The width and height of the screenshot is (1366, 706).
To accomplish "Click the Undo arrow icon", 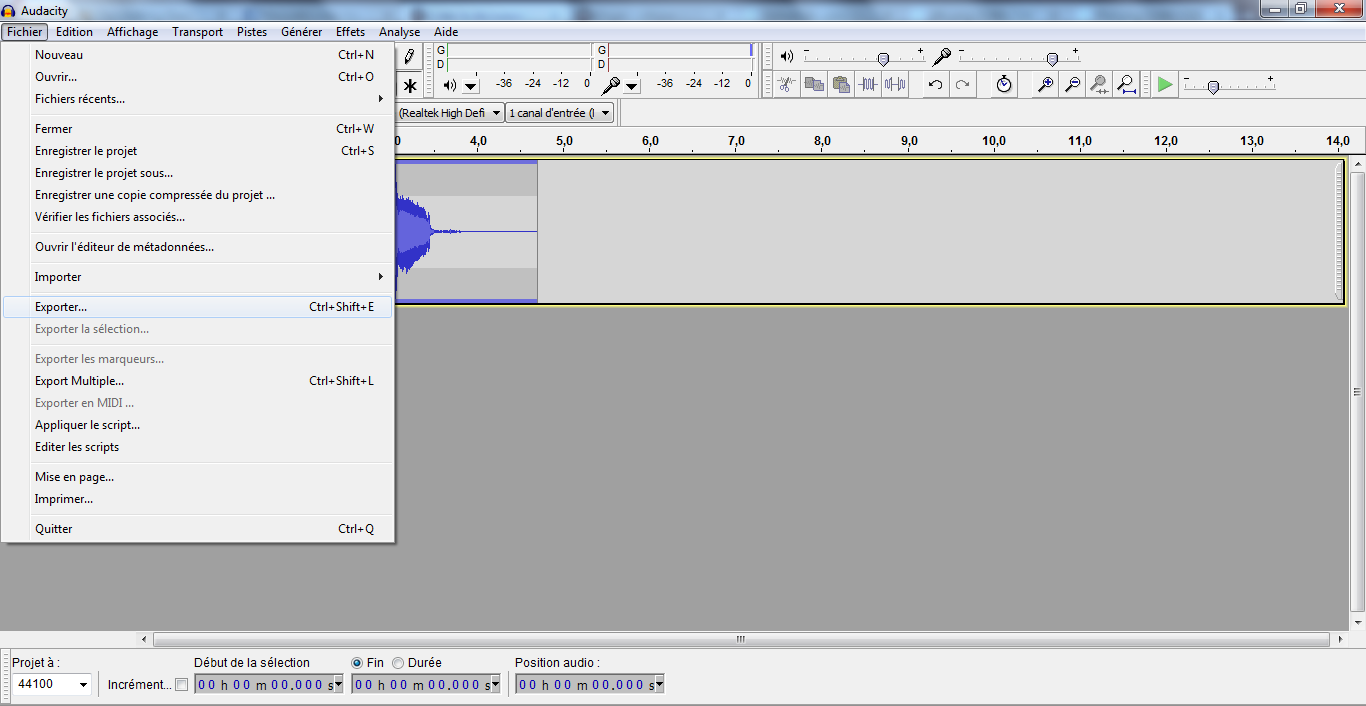I will (x=933, y=84).
